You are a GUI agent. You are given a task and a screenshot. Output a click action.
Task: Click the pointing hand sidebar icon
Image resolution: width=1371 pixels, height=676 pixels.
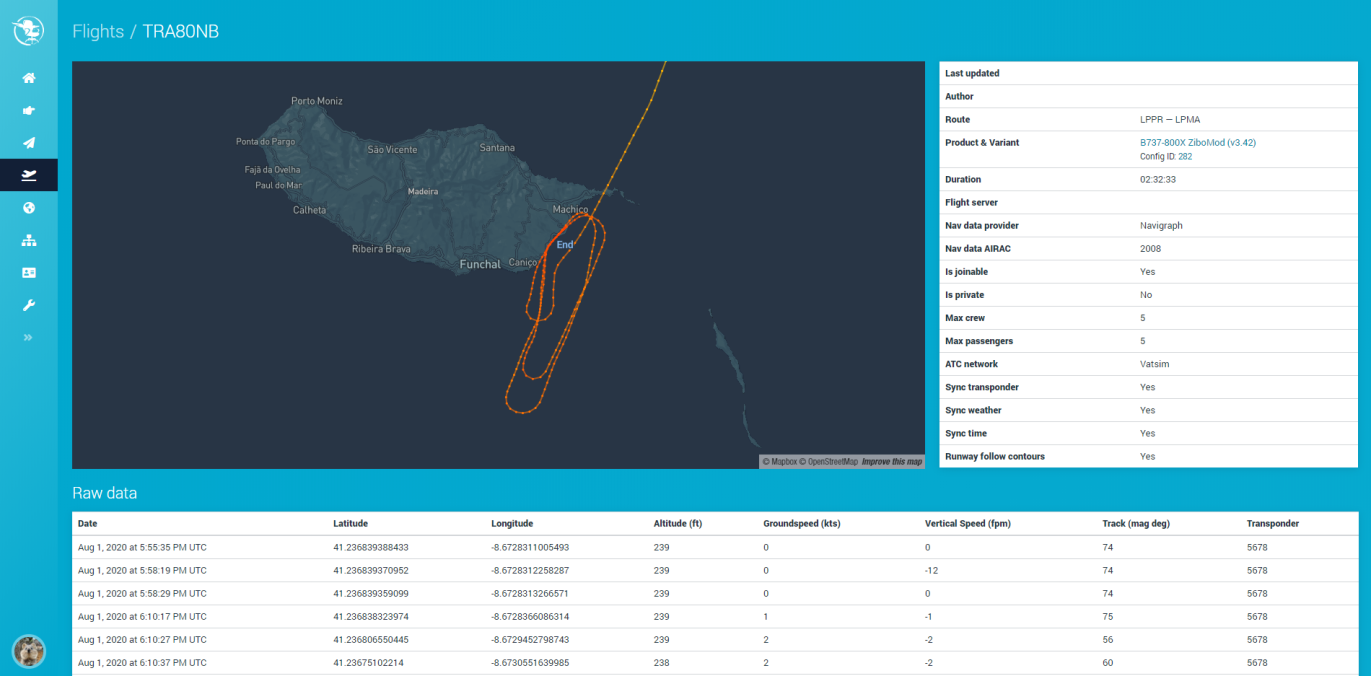[29, 111]
